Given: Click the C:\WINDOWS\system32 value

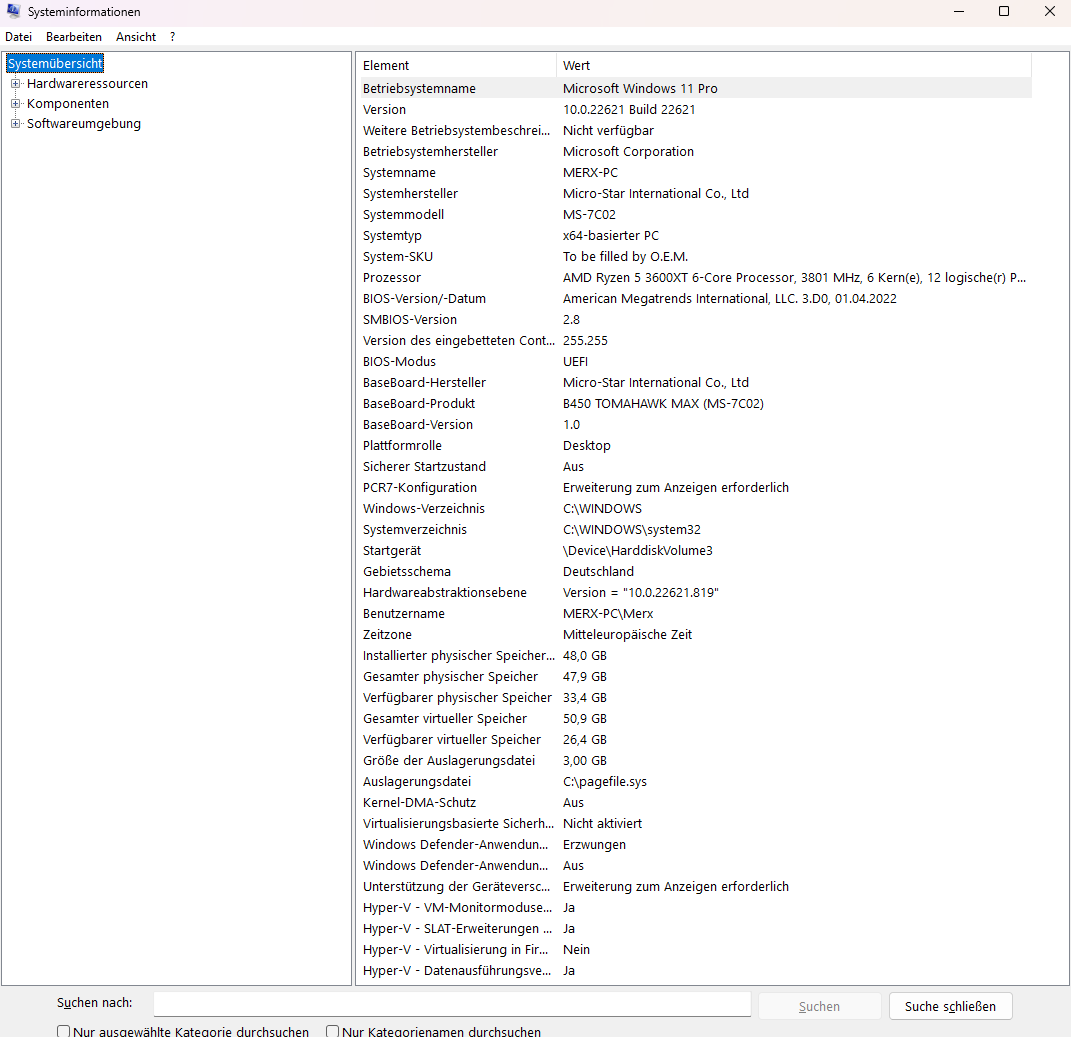Looking at the screenshot, I should click(631, 529).
